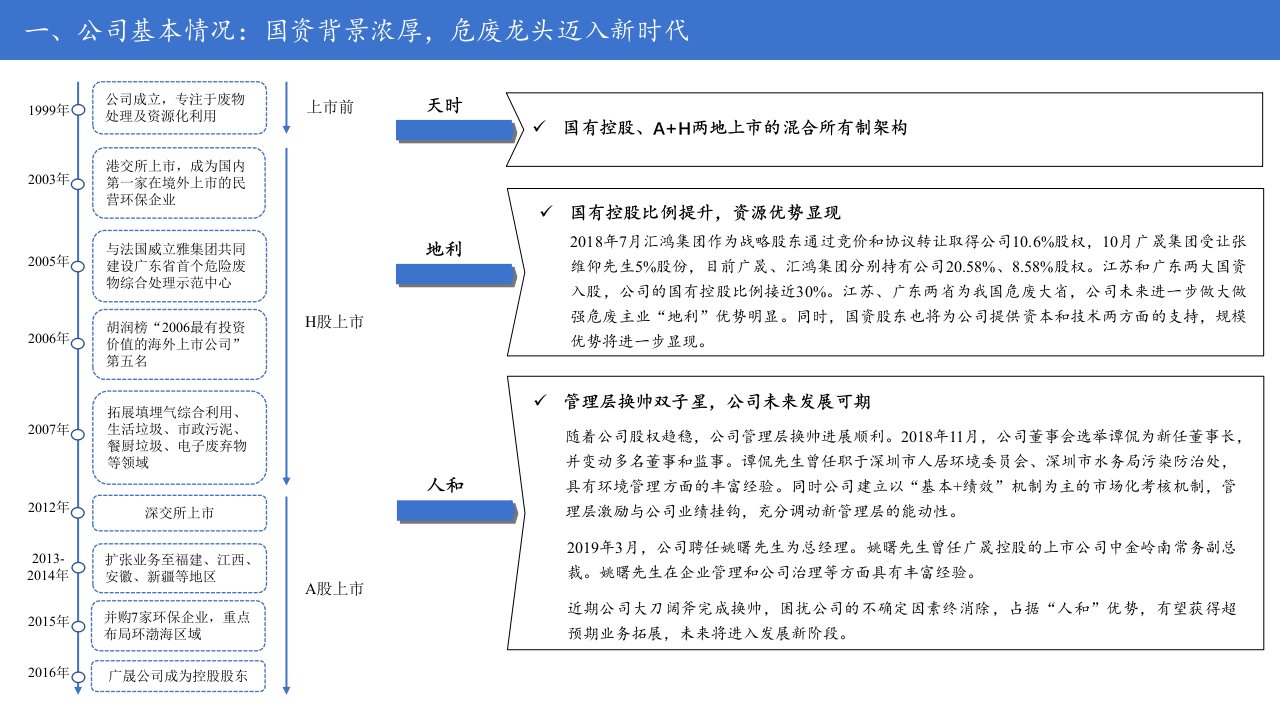1280x720 pixels.
Task: Select the 1999年 timeline year label
Action: pos(48,109)
